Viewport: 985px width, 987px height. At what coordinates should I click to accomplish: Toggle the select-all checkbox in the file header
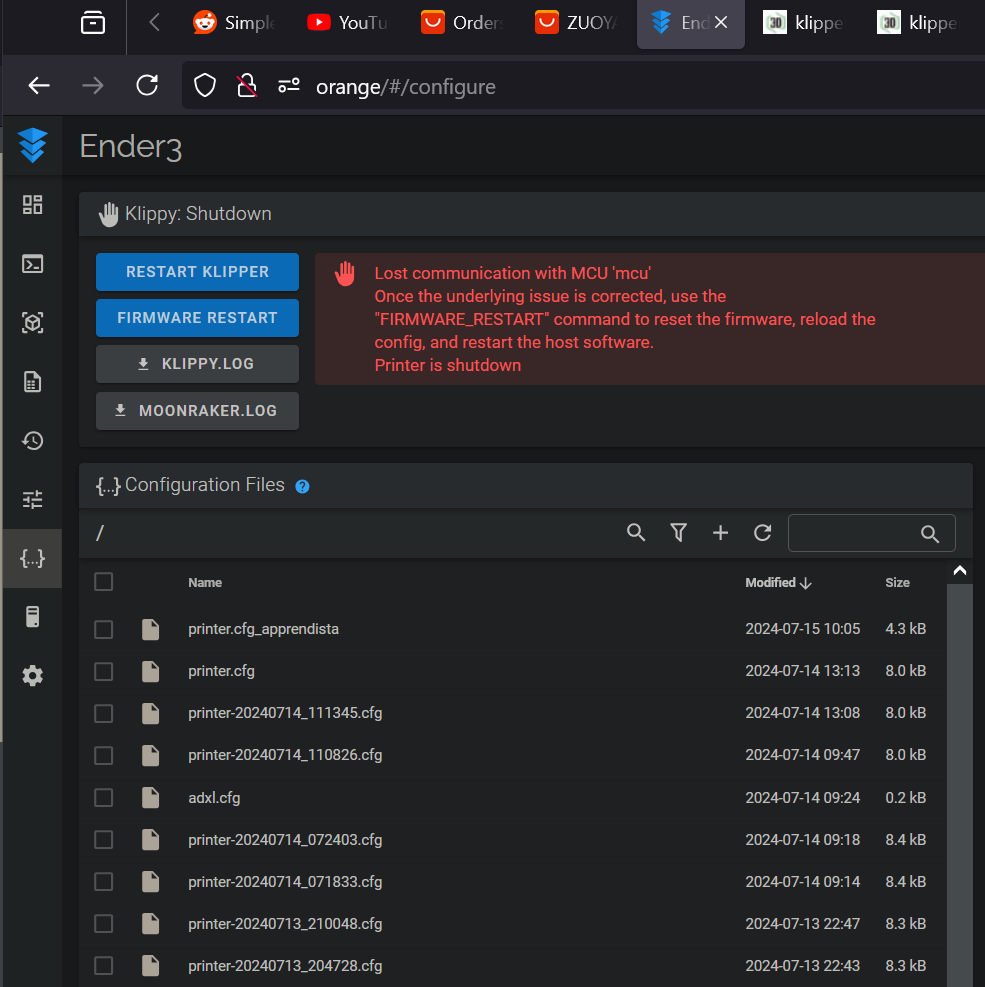103,582
